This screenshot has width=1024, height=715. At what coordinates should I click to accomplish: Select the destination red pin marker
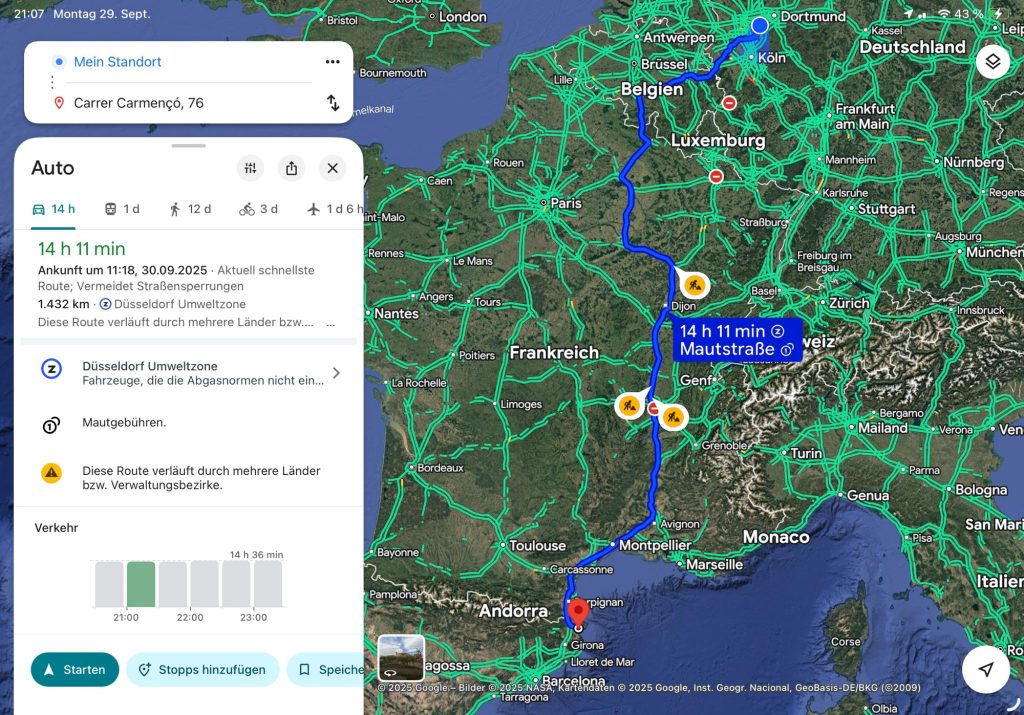pyautogui.click(x=577, y=611)
